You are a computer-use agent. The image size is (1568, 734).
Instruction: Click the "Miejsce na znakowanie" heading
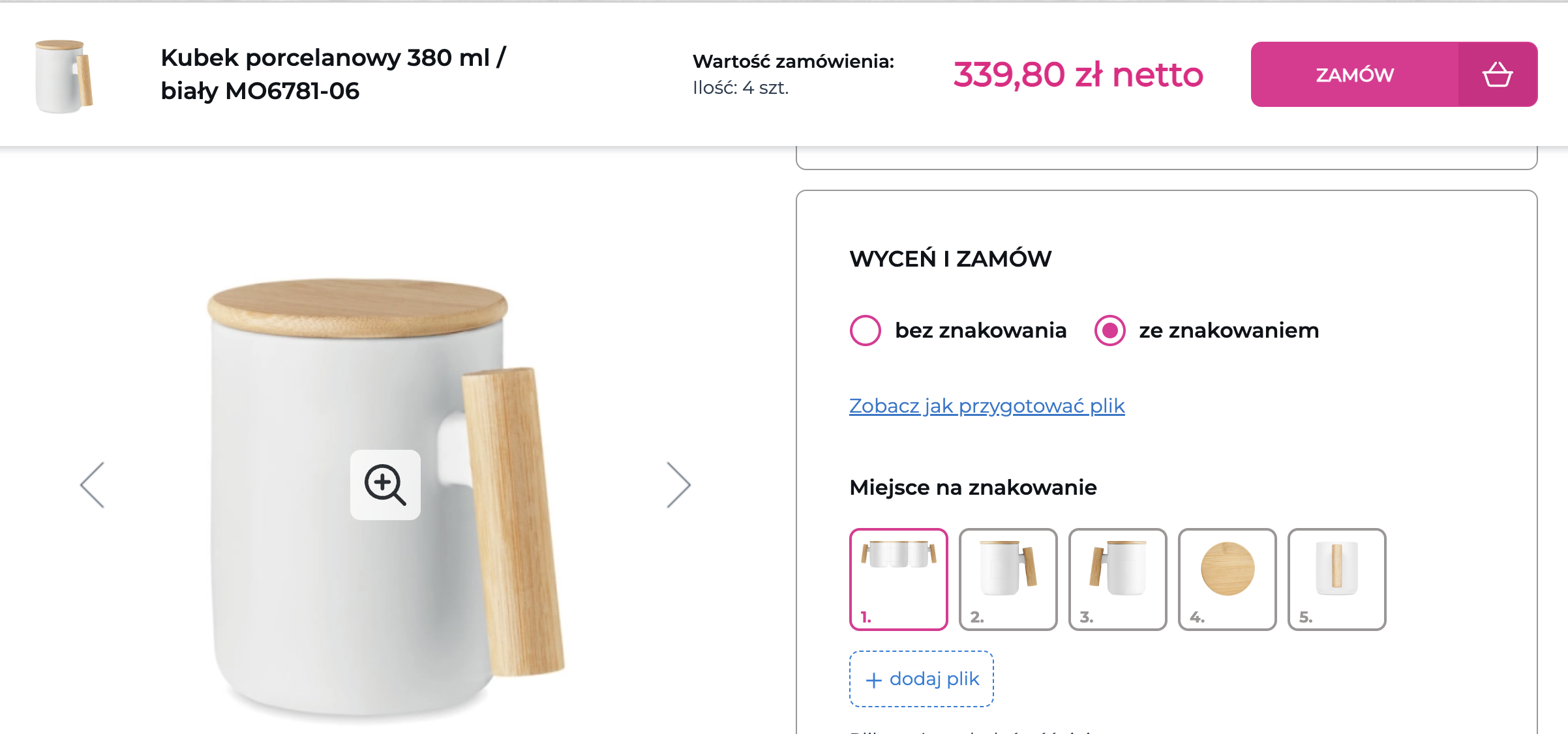[x=972, y=488]
